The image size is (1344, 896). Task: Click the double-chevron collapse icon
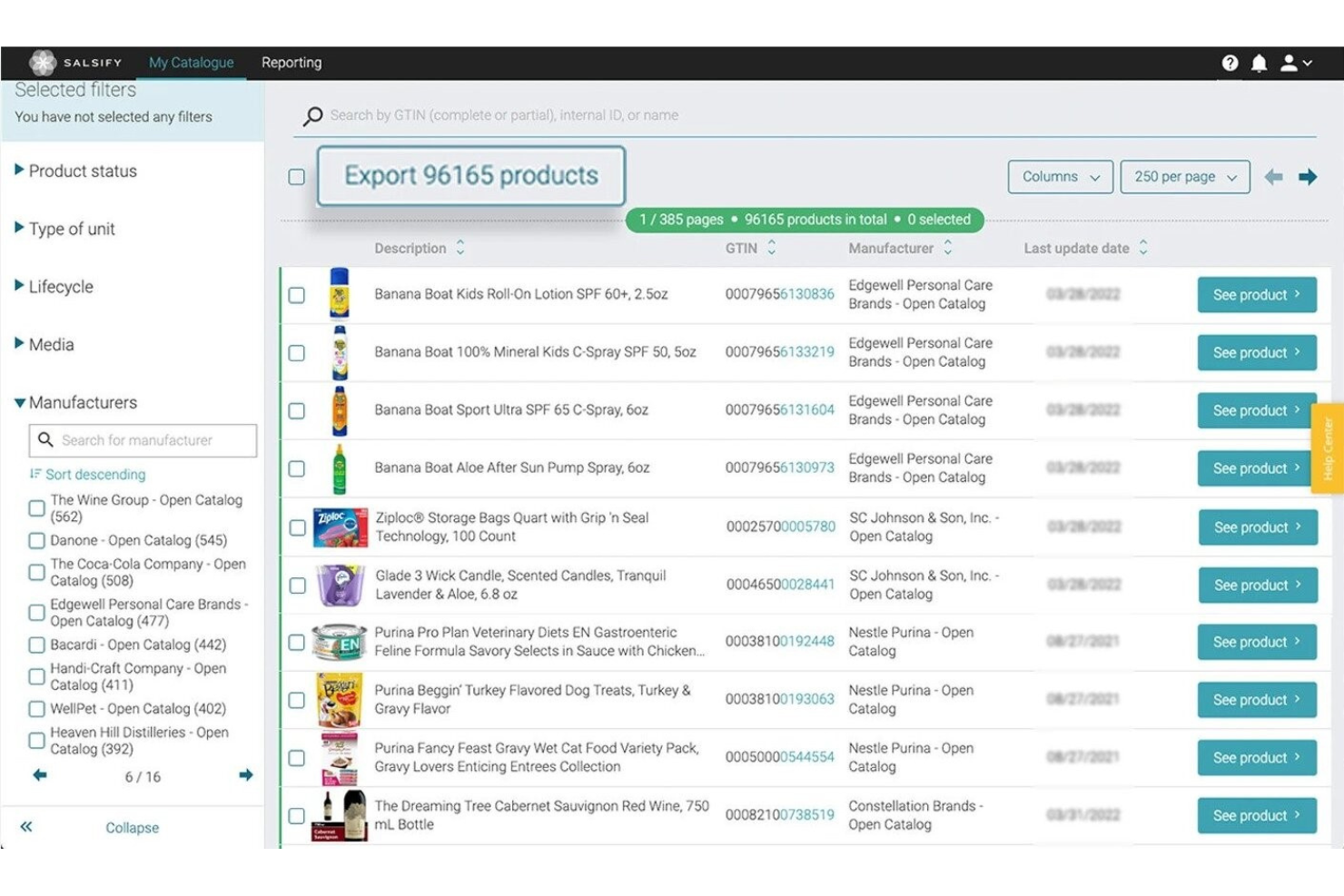tap(26, 827)
